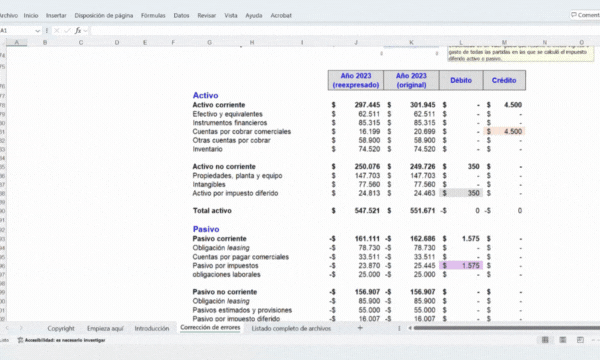This screenshot has height=360, width=600.
Task: Add a new sheet with plus icon
Action: (x=360, y=328)
